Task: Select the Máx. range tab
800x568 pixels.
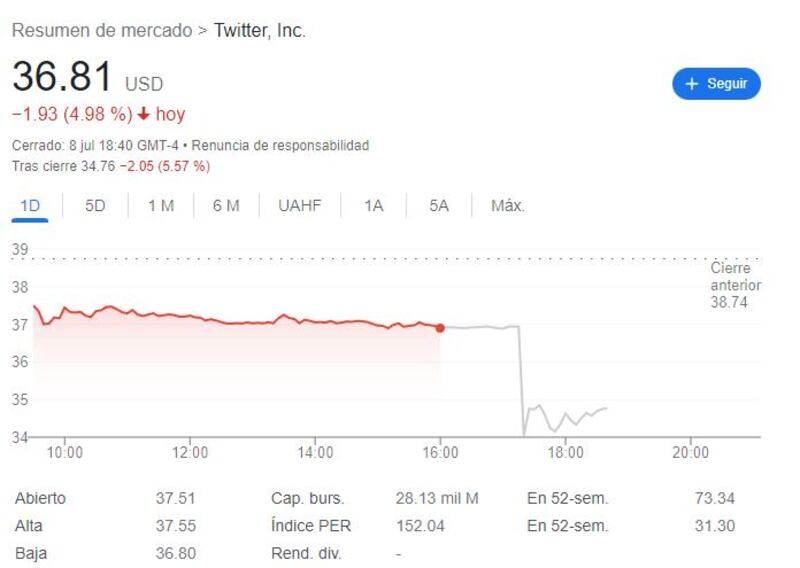Action: click(x=507, y=206)
